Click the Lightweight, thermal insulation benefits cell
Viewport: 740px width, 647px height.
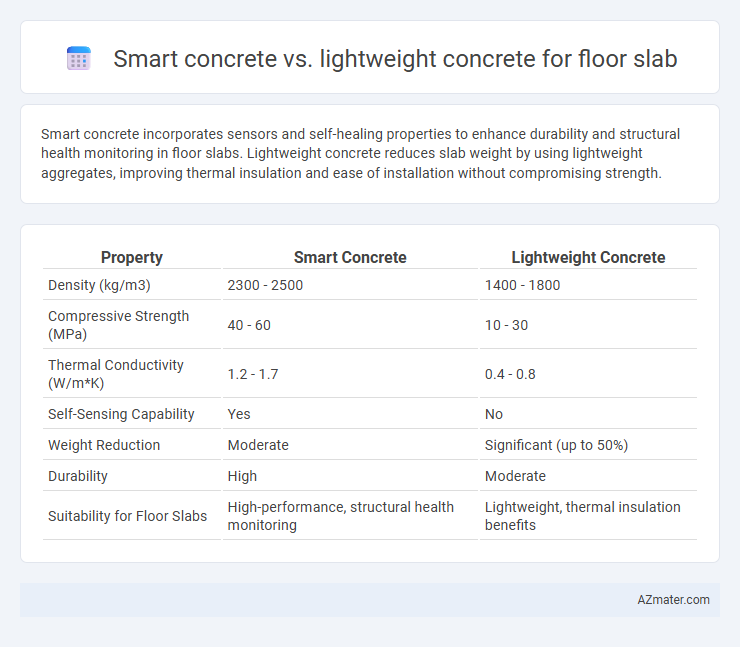click(583, 516)
